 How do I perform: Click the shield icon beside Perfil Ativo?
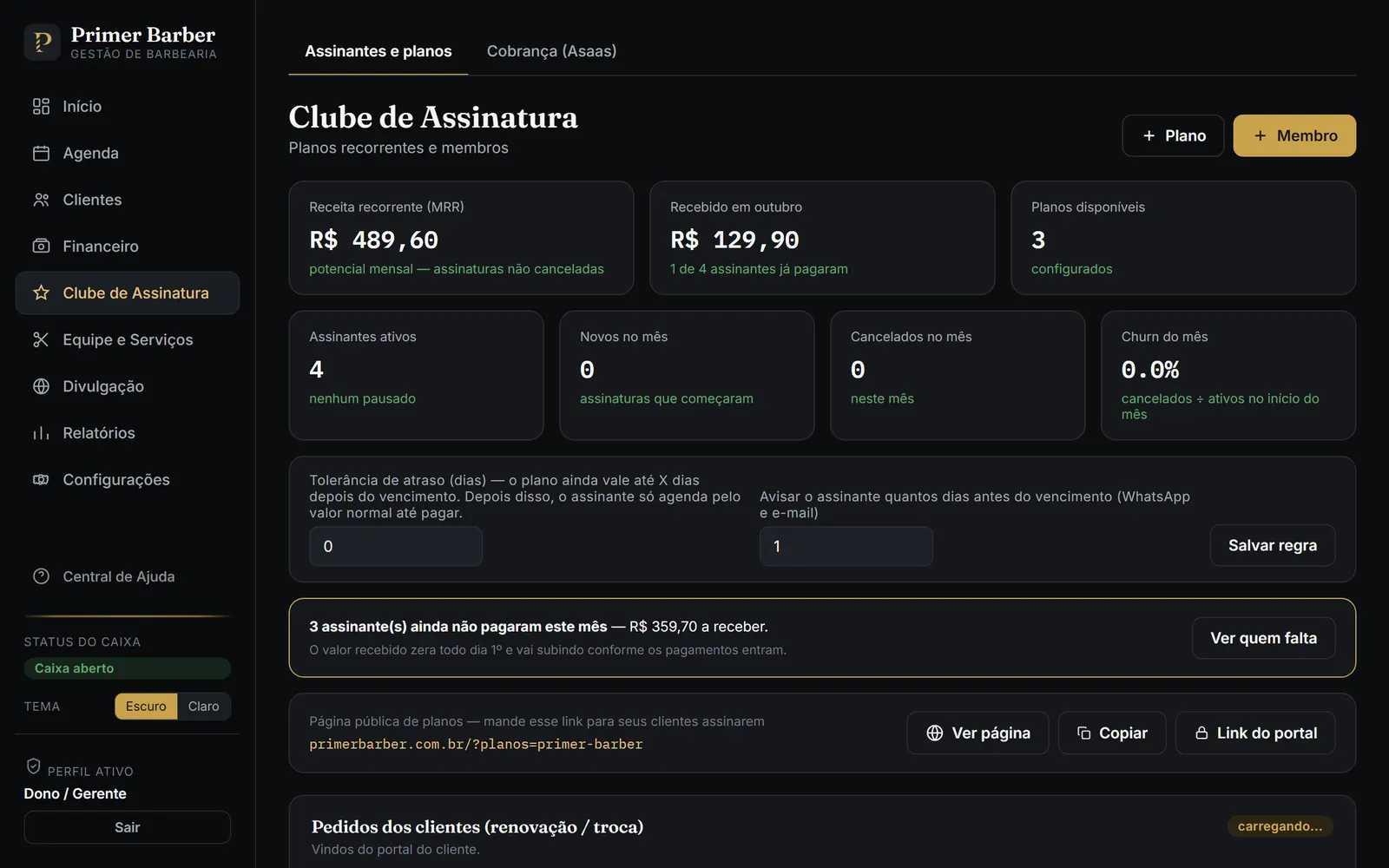(x=33, y=766)
